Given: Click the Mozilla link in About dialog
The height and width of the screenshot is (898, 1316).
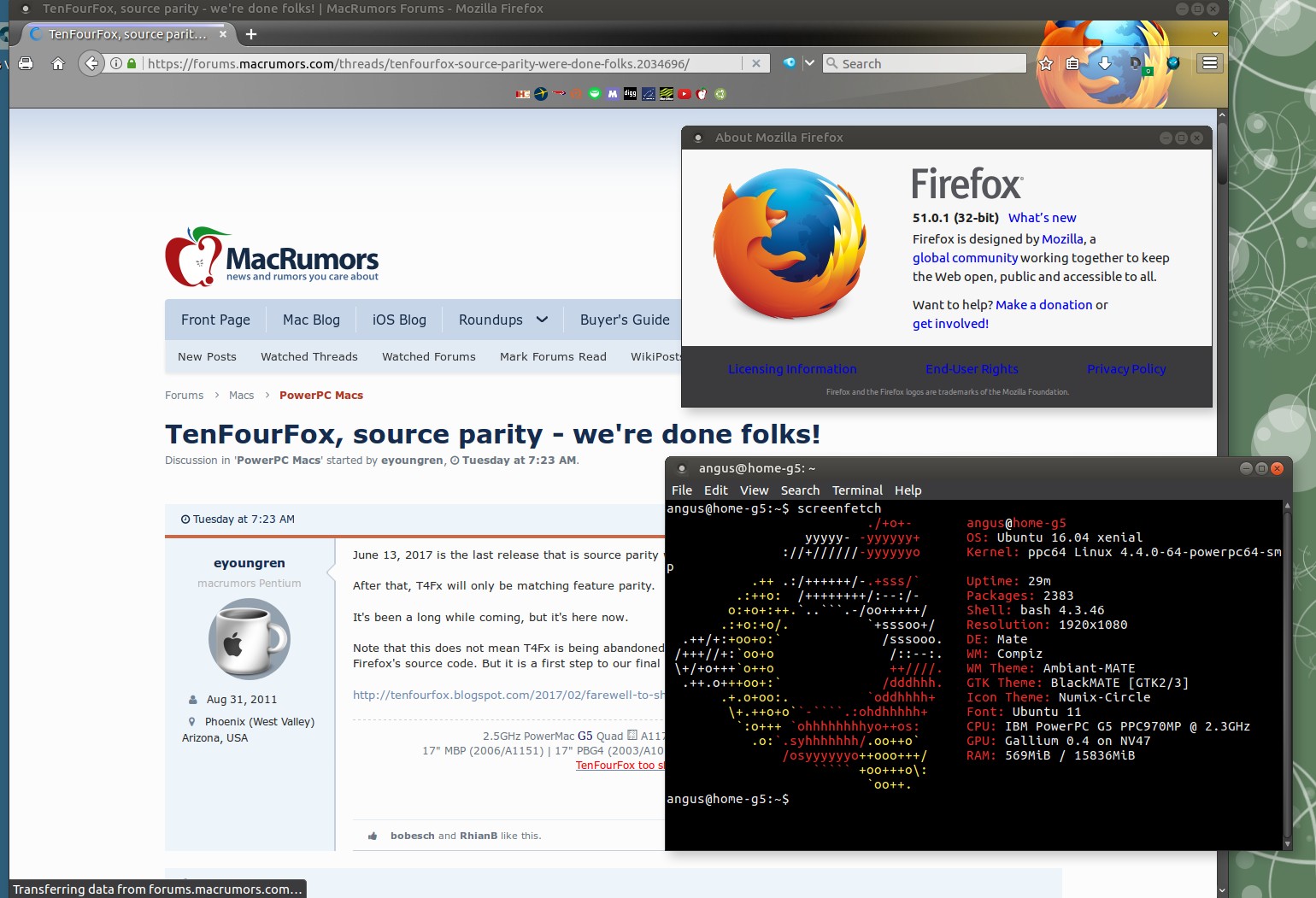Looking at the screenshot, I should [x=1062, y=239].
